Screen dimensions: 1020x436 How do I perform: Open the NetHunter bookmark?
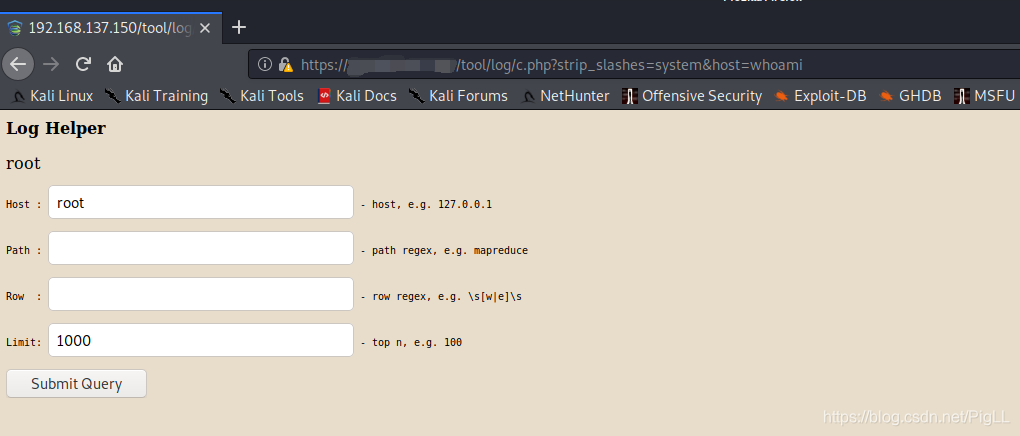(565, 96)
